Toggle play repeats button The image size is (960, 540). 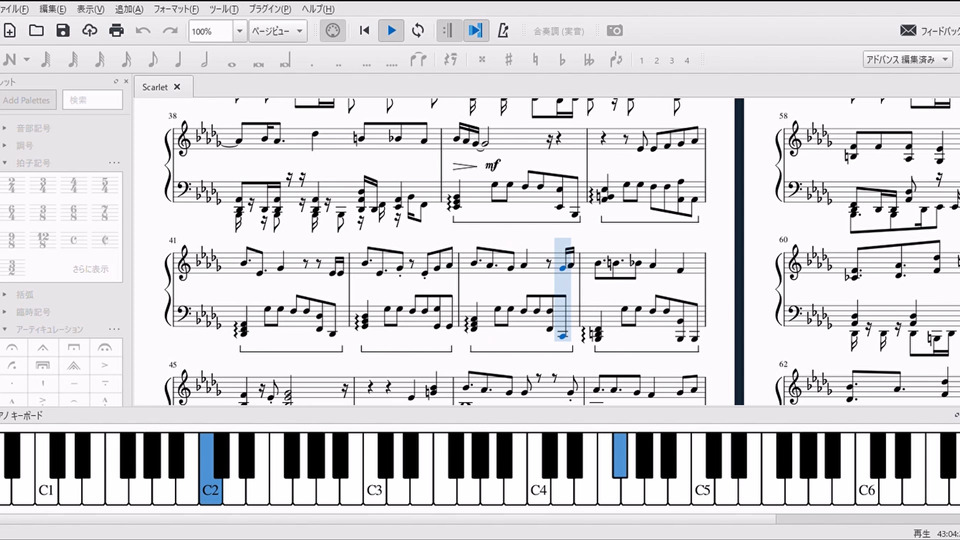448,31
